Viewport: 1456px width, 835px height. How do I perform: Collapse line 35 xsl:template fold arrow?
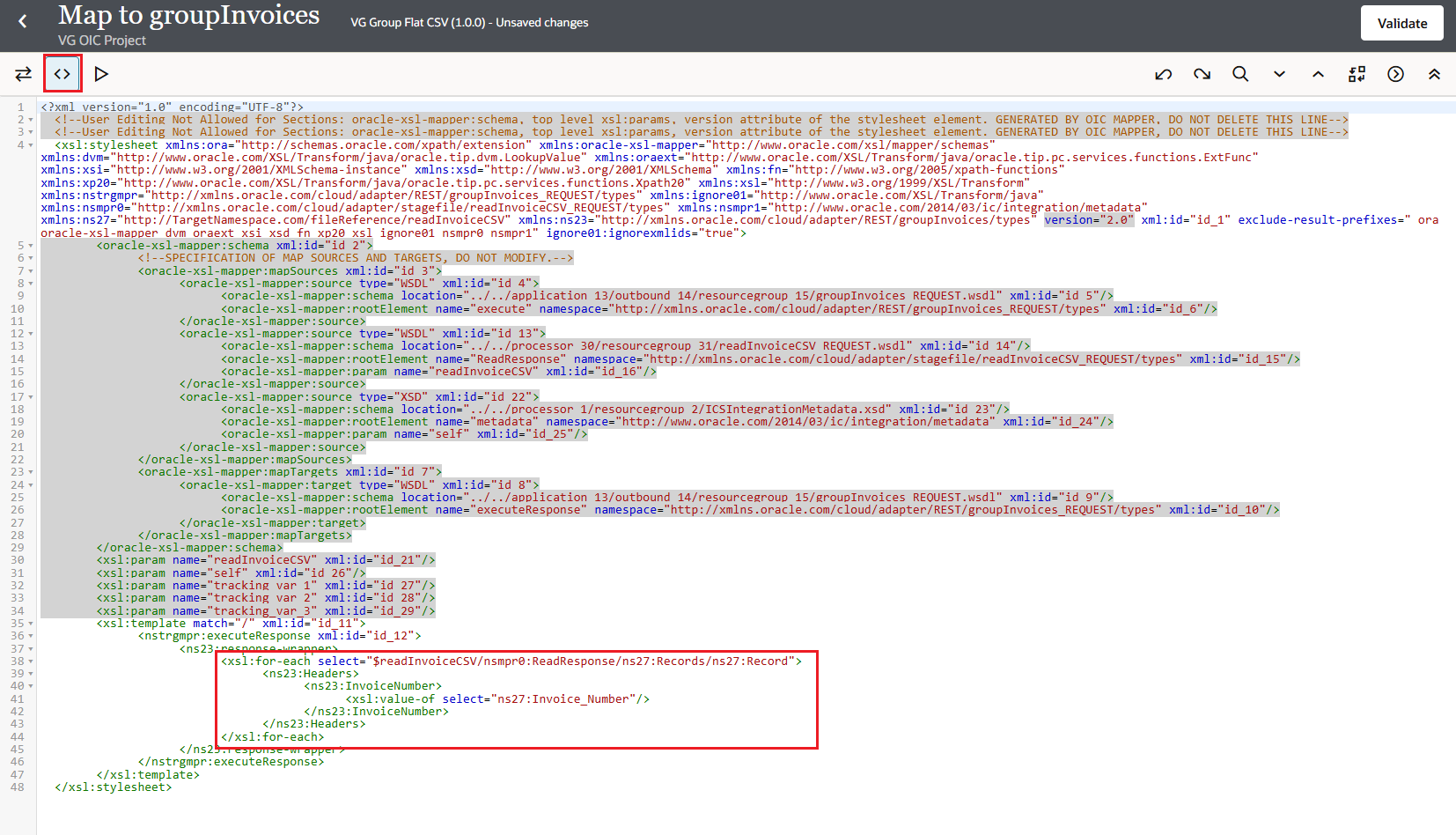(31, 624)
